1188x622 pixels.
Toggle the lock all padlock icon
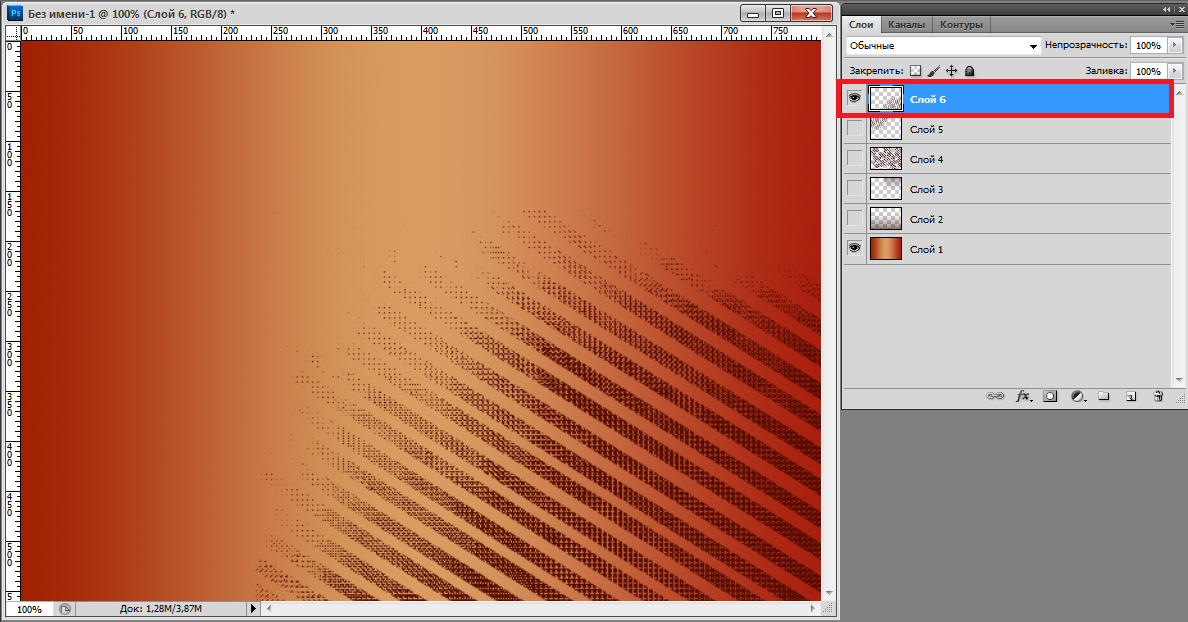[x=969, y=70]
